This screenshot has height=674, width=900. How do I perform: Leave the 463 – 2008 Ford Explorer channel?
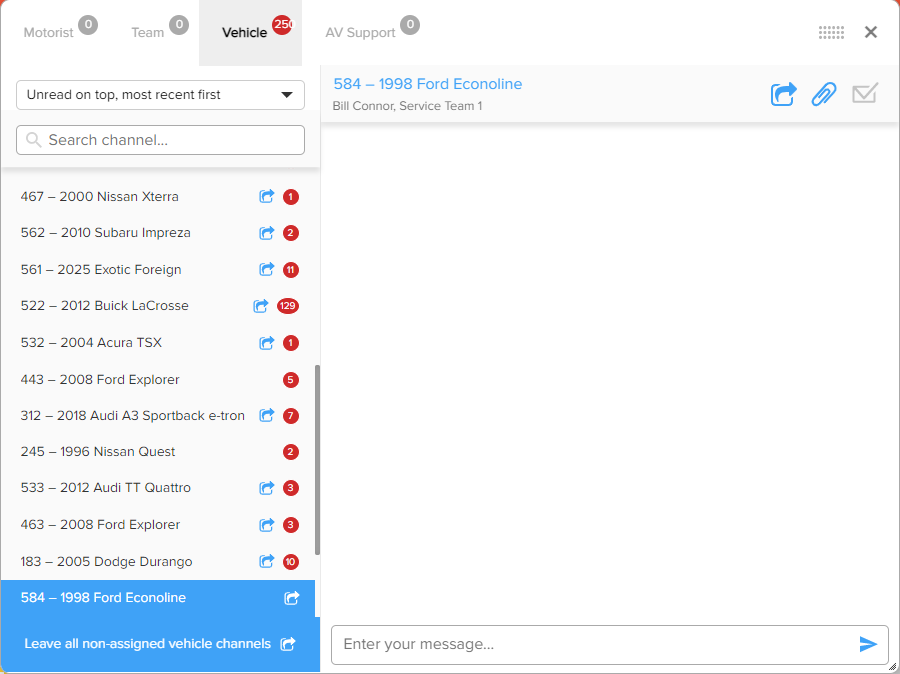click(x=266, y=524)
